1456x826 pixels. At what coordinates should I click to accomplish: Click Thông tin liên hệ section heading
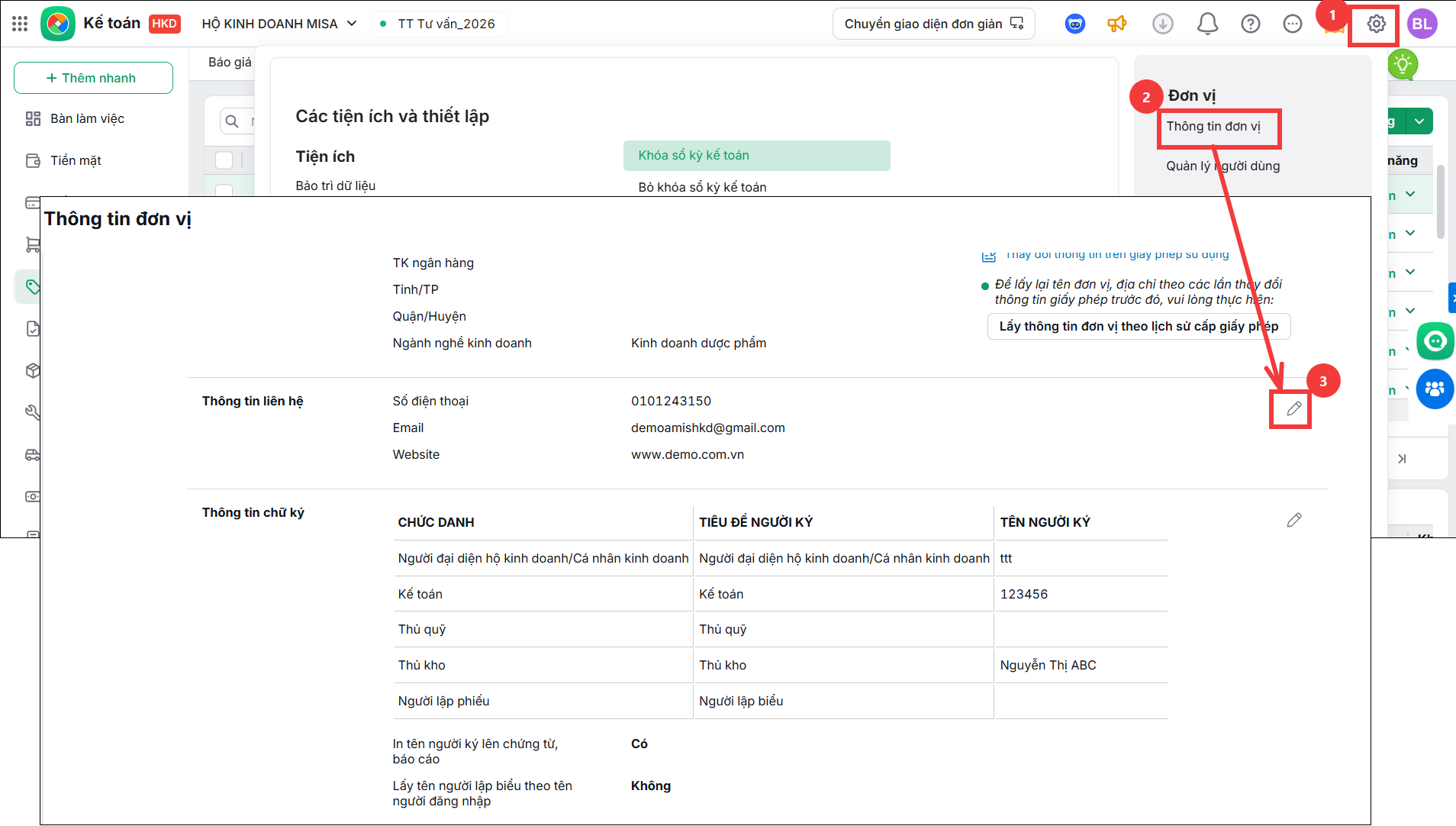(x=253, y=401)
